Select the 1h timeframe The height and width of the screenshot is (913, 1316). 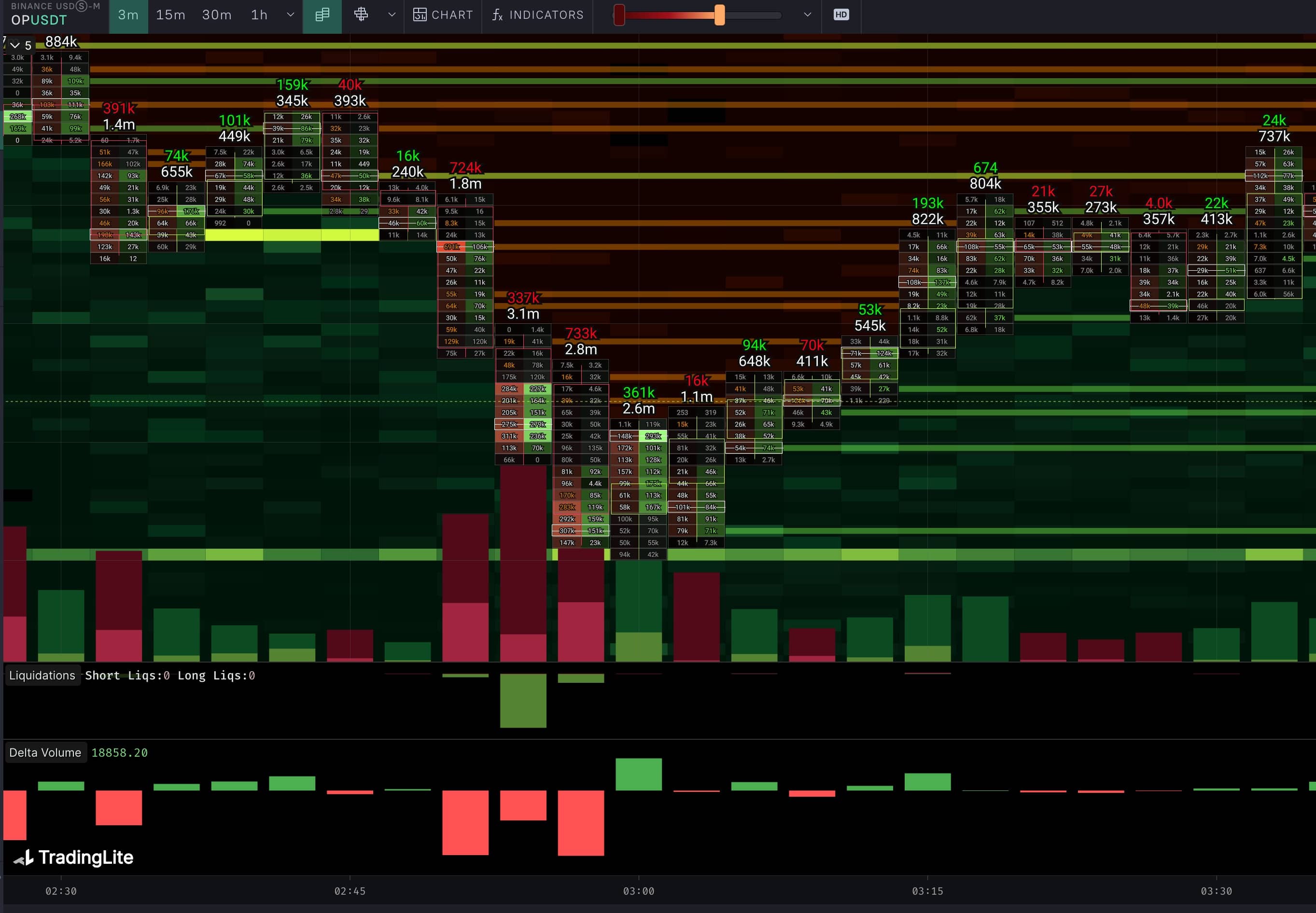259,15
